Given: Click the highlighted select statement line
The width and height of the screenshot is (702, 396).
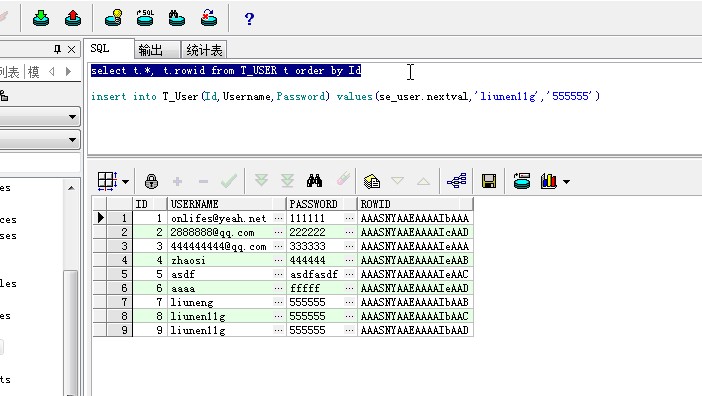Looking at the screenshot, I should [x=226, y=71].
